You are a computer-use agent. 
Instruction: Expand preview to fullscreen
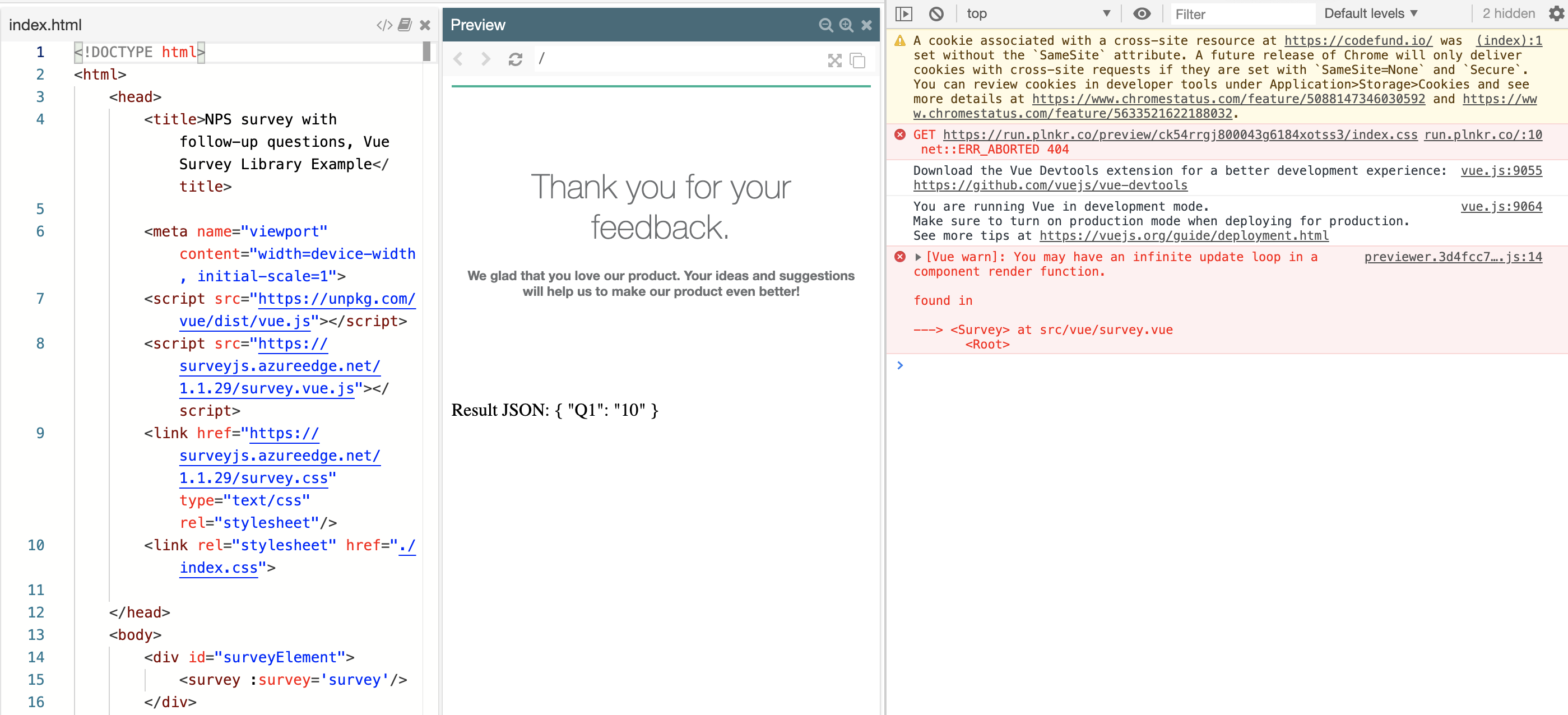tap(834, 61)
